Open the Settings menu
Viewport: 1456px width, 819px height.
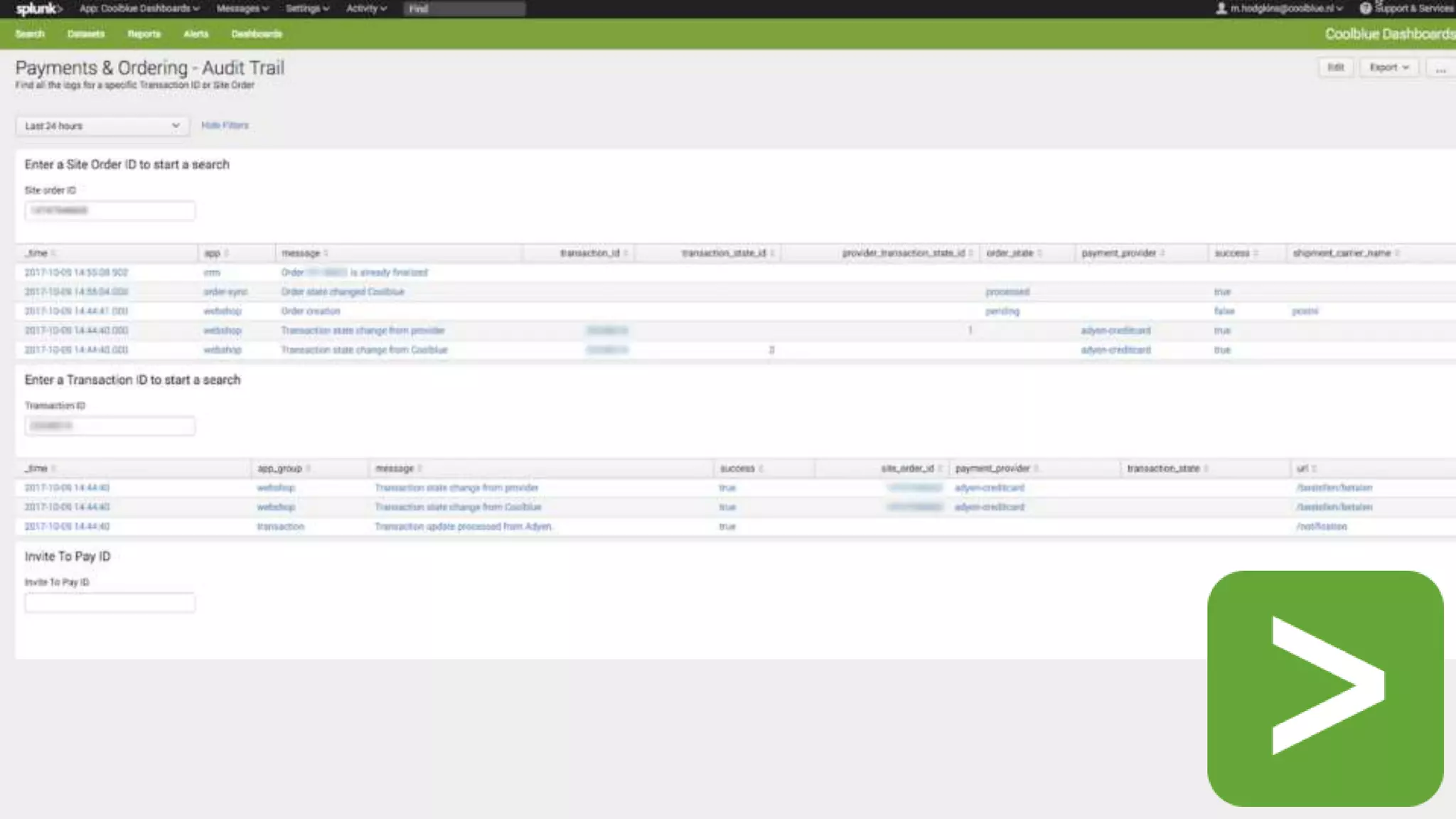point(307,9)
